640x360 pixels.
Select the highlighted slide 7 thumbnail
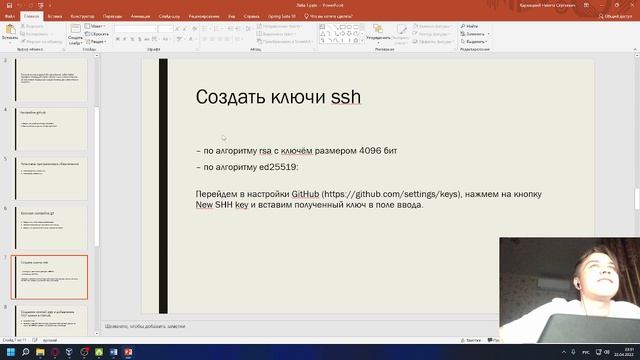click(49, 278)
